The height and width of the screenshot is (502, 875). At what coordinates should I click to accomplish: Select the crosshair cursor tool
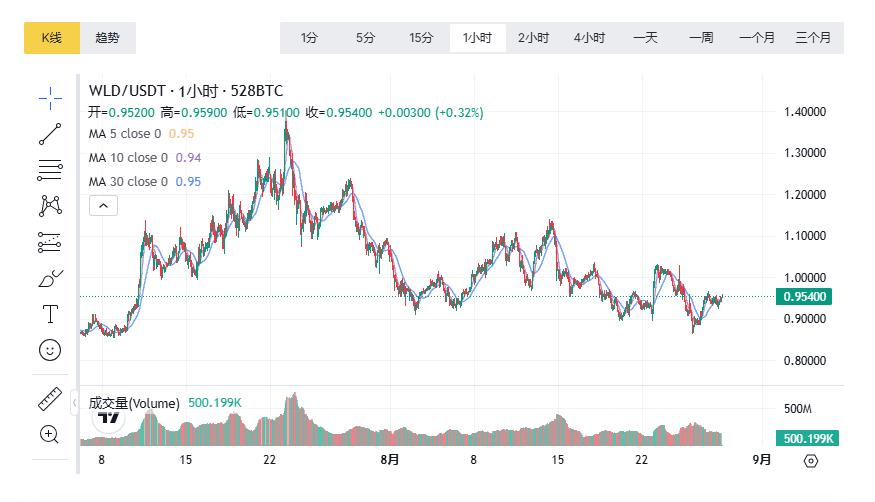pyautogui.click(x=50, y=97)
